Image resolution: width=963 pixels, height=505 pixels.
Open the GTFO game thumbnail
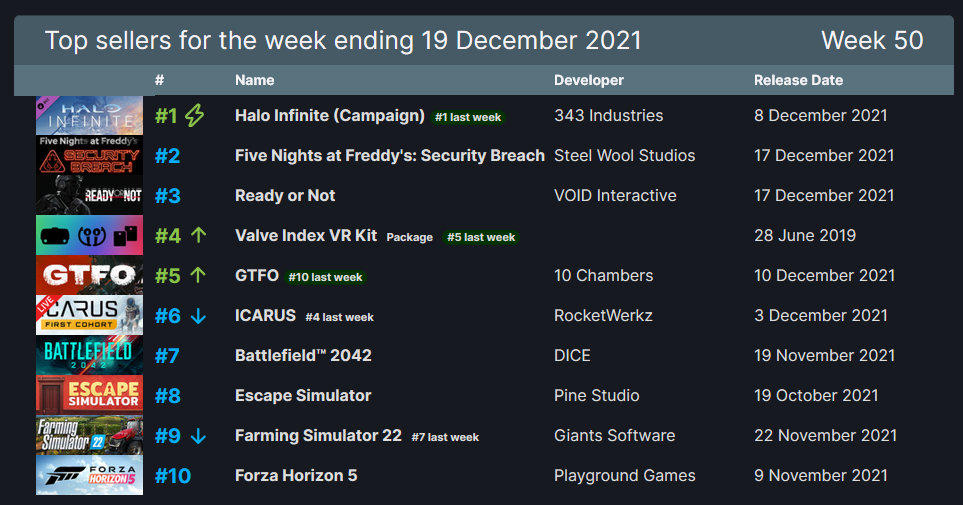point(89,275)
